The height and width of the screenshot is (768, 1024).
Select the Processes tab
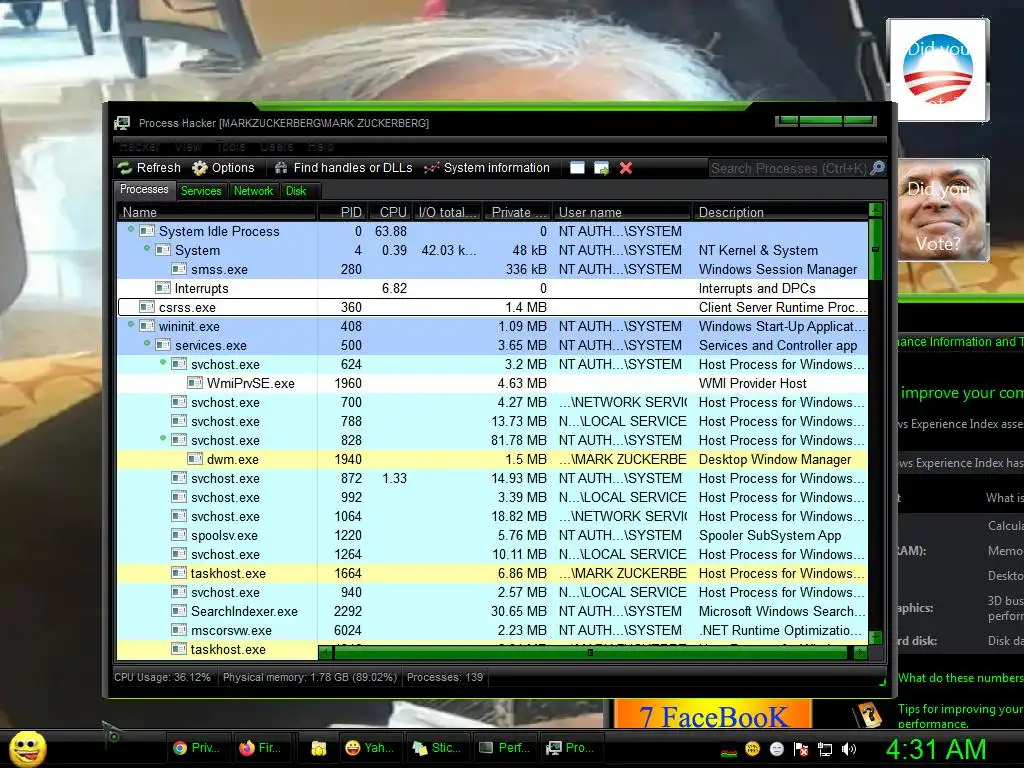pos(144,189)
